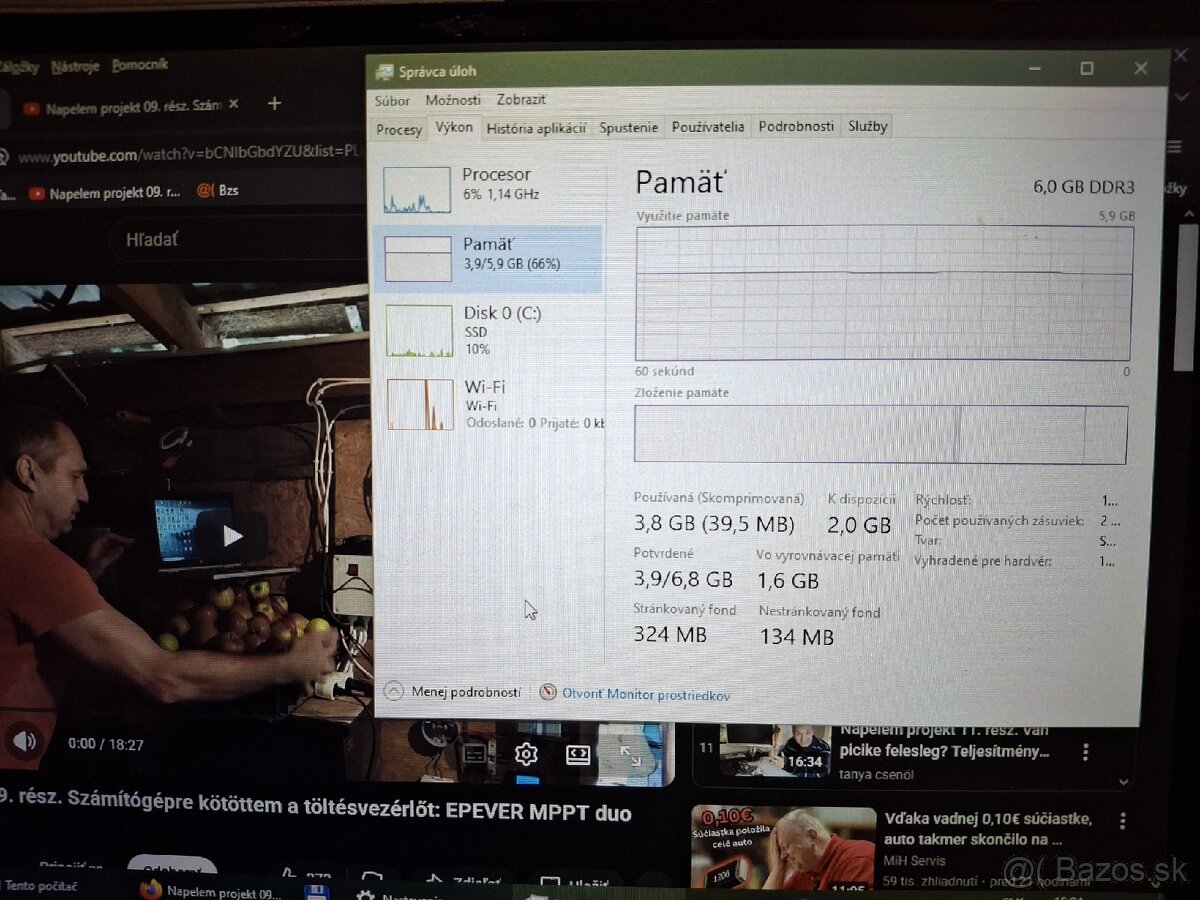Click the Nastavenia gear in the taskbar
Screen dimensions: 1200x900
point(367,896)
